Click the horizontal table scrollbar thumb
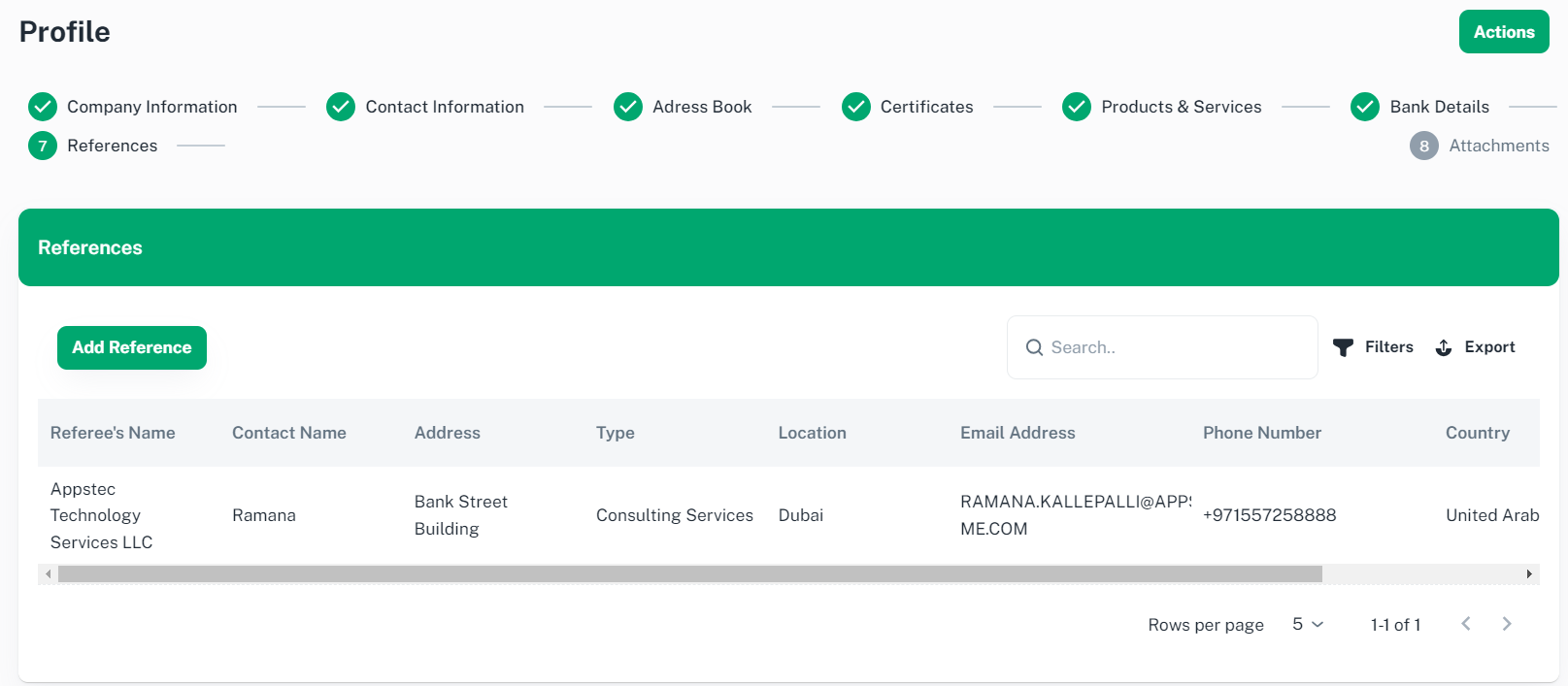This screenshot has height=686, width=1568. click(689, 574)
